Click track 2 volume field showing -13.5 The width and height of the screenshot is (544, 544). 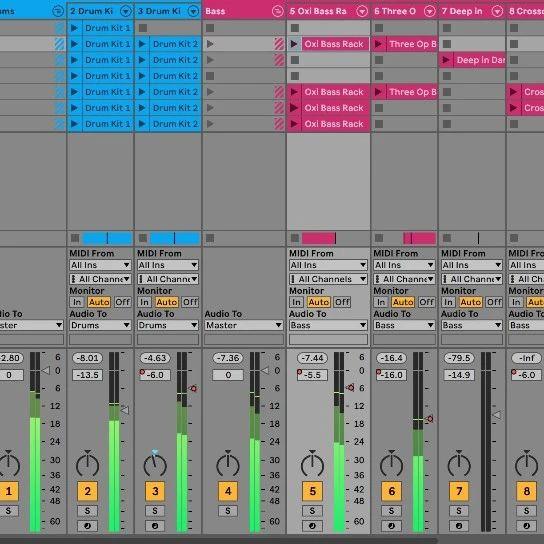click(87, 375)
